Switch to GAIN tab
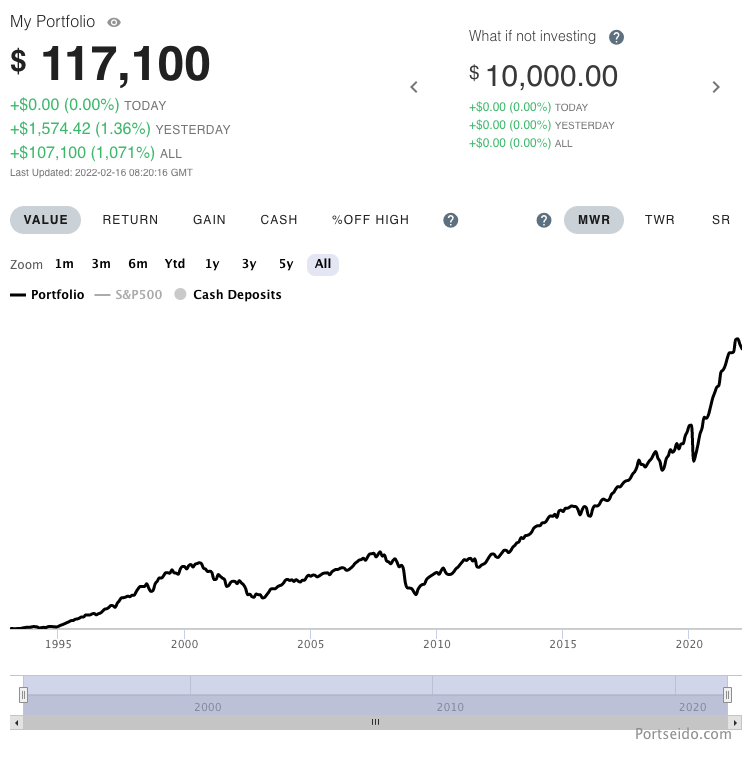The width and height of the screenshot is (753, 757). point(209,220)
